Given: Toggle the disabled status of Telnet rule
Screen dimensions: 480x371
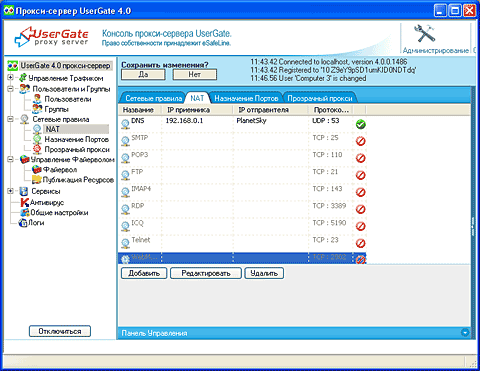Looking at the screenshot, I should click(360, 243).
